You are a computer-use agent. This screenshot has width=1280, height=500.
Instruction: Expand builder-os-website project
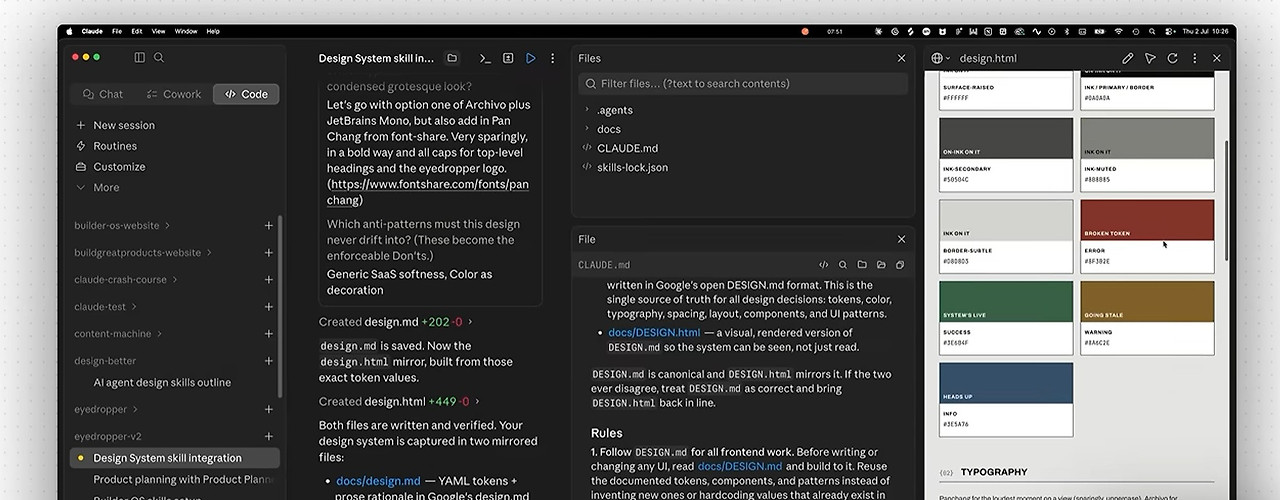167,226
